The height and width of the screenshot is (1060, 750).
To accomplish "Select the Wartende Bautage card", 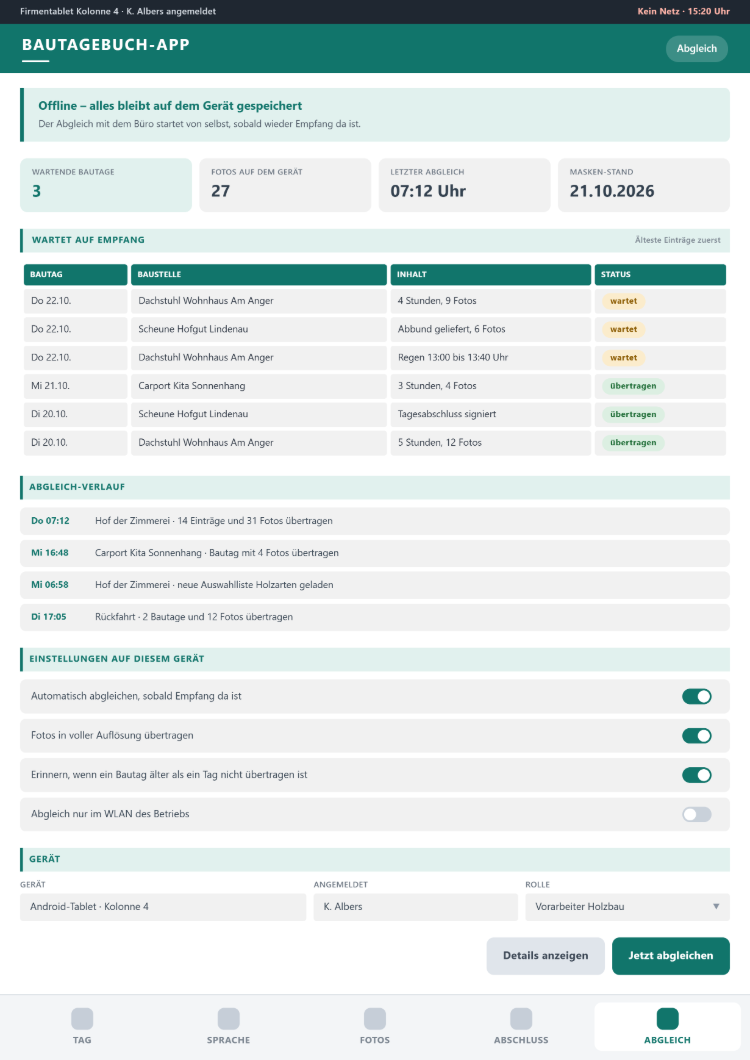I will pos(106,185).
